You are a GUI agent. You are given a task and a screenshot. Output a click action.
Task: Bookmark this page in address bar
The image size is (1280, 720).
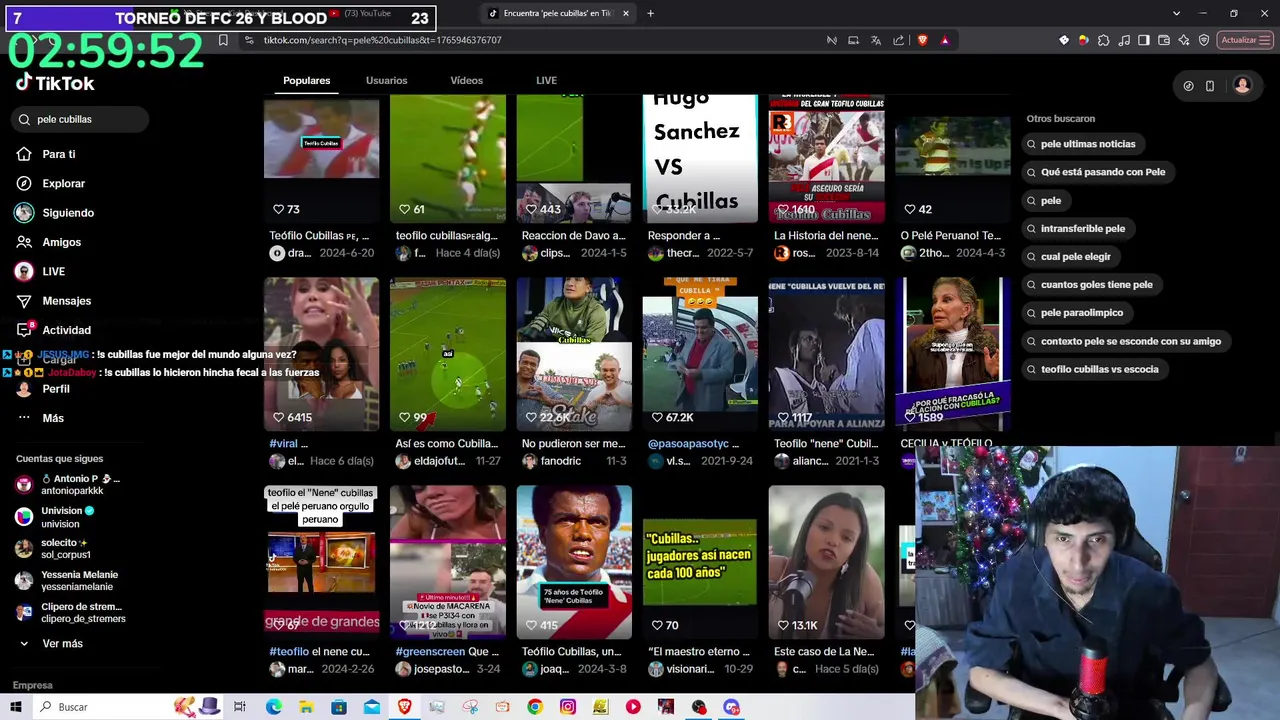[x=223, y=40]
